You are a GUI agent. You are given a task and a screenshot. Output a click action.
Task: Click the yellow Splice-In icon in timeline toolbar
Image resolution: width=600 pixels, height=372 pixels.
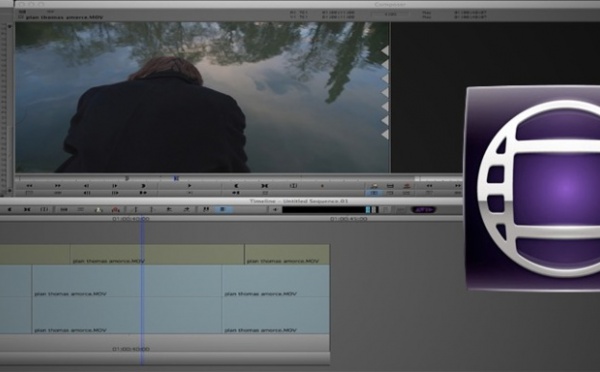(x=99, y=209)
